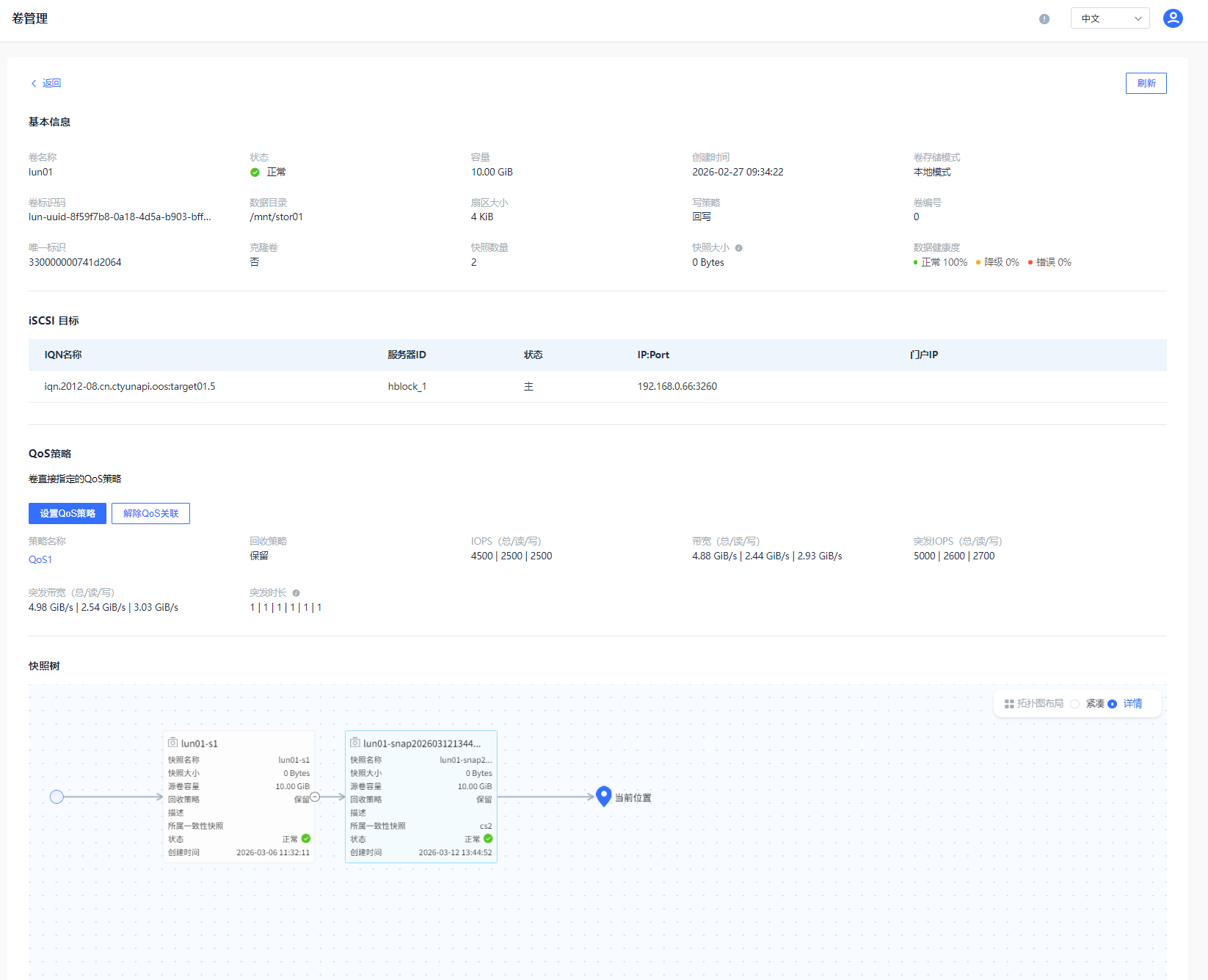The width and height of the screenshot is (1208, 980).
Task: Click the camera icon on lun01-snap2026 node
Action: pyautogui.click(x=355, y=743)
